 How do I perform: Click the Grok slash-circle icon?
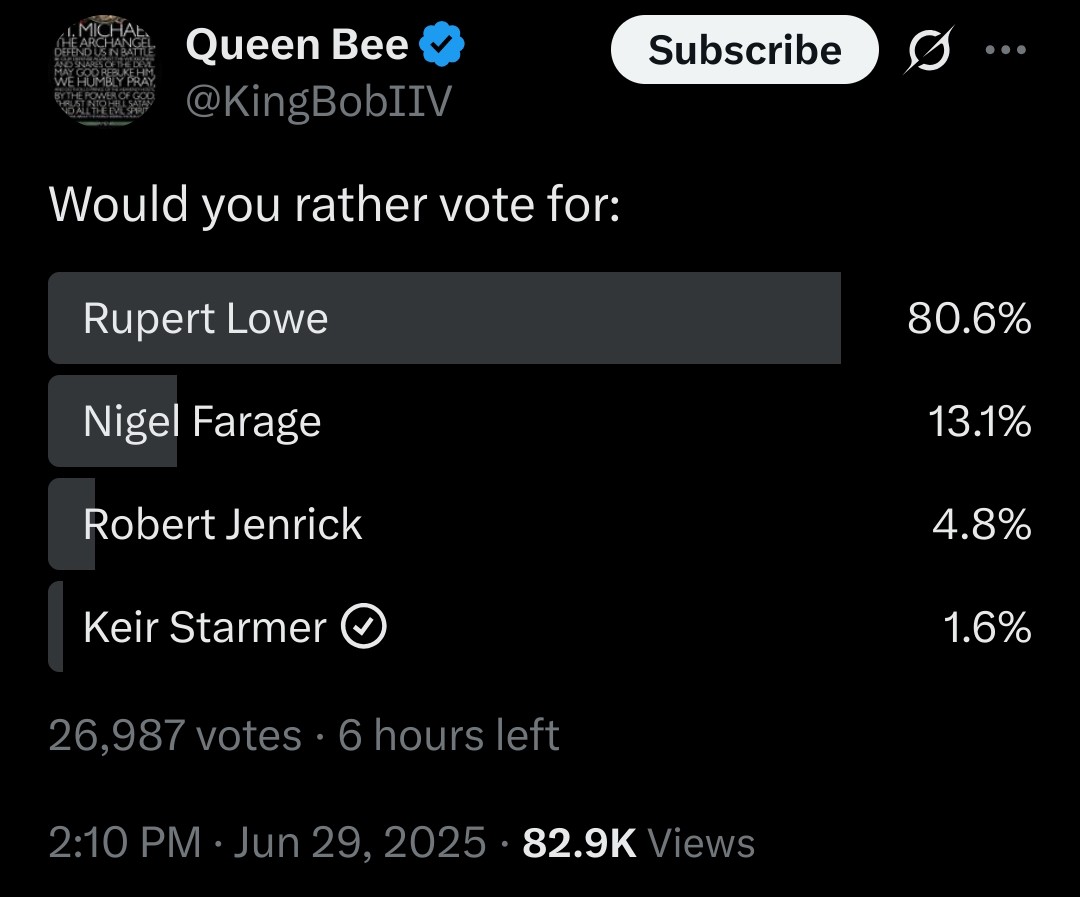[928, 50]
